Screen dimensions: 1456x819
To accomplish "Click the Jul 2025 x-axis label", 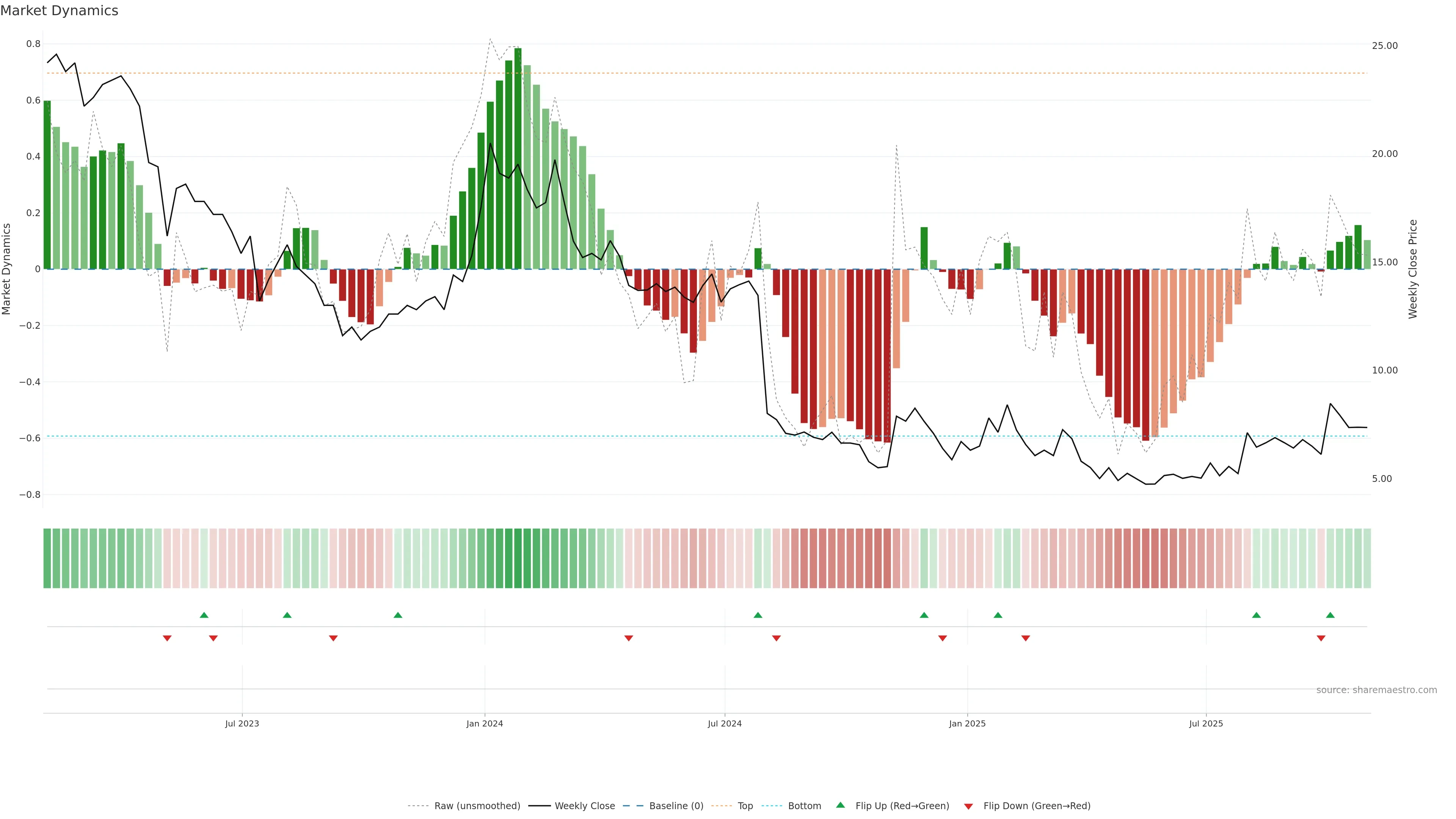I will [x=1206, y=723].
